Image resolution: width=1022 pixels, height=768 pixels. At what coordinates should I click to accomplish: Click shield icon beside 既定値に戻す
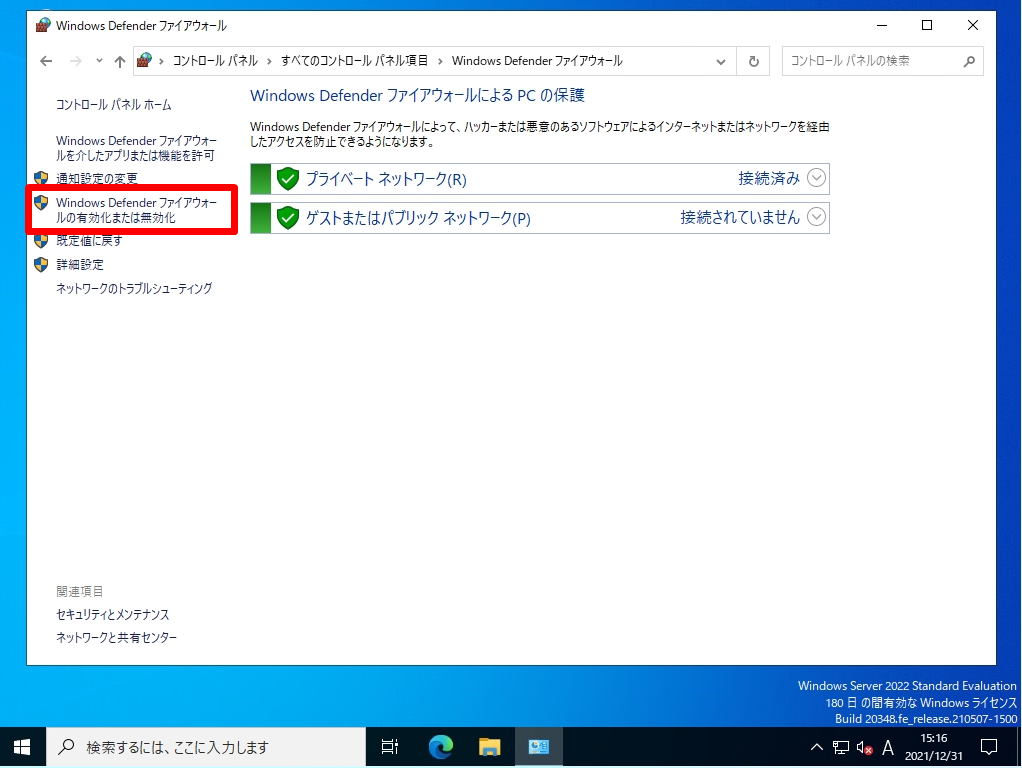click(x=41, y=241)
